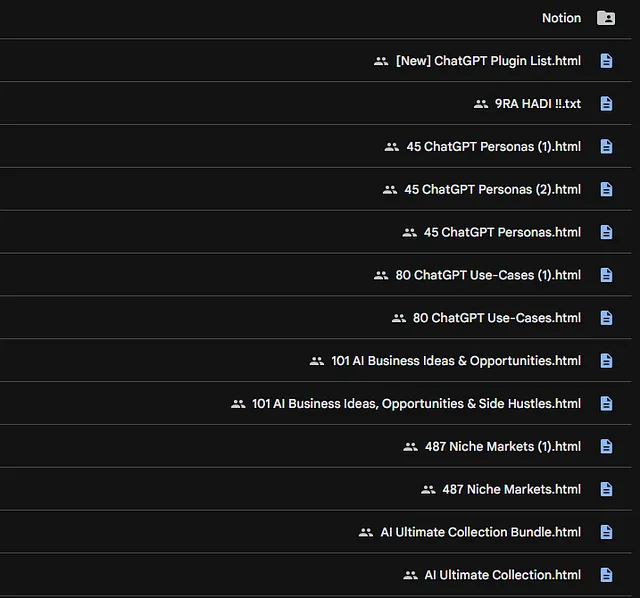Select the 9RA HADI !!.txt file
Viewport: 640px width, 598px height.
[x=538, y=104]
